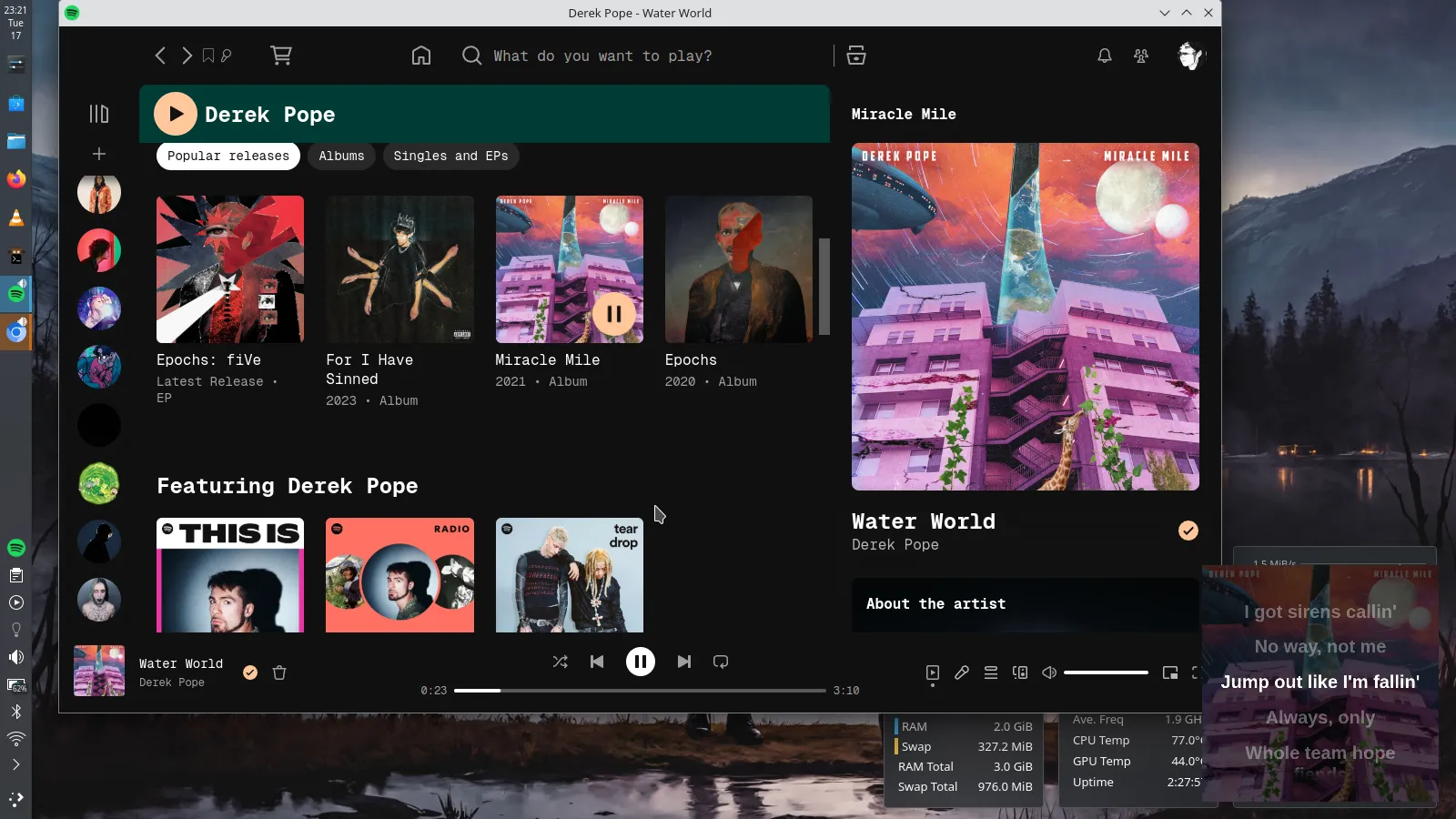
Task: Click the 'Jump out like I'm fallin'' lyric line
Action: [1319, 682]
